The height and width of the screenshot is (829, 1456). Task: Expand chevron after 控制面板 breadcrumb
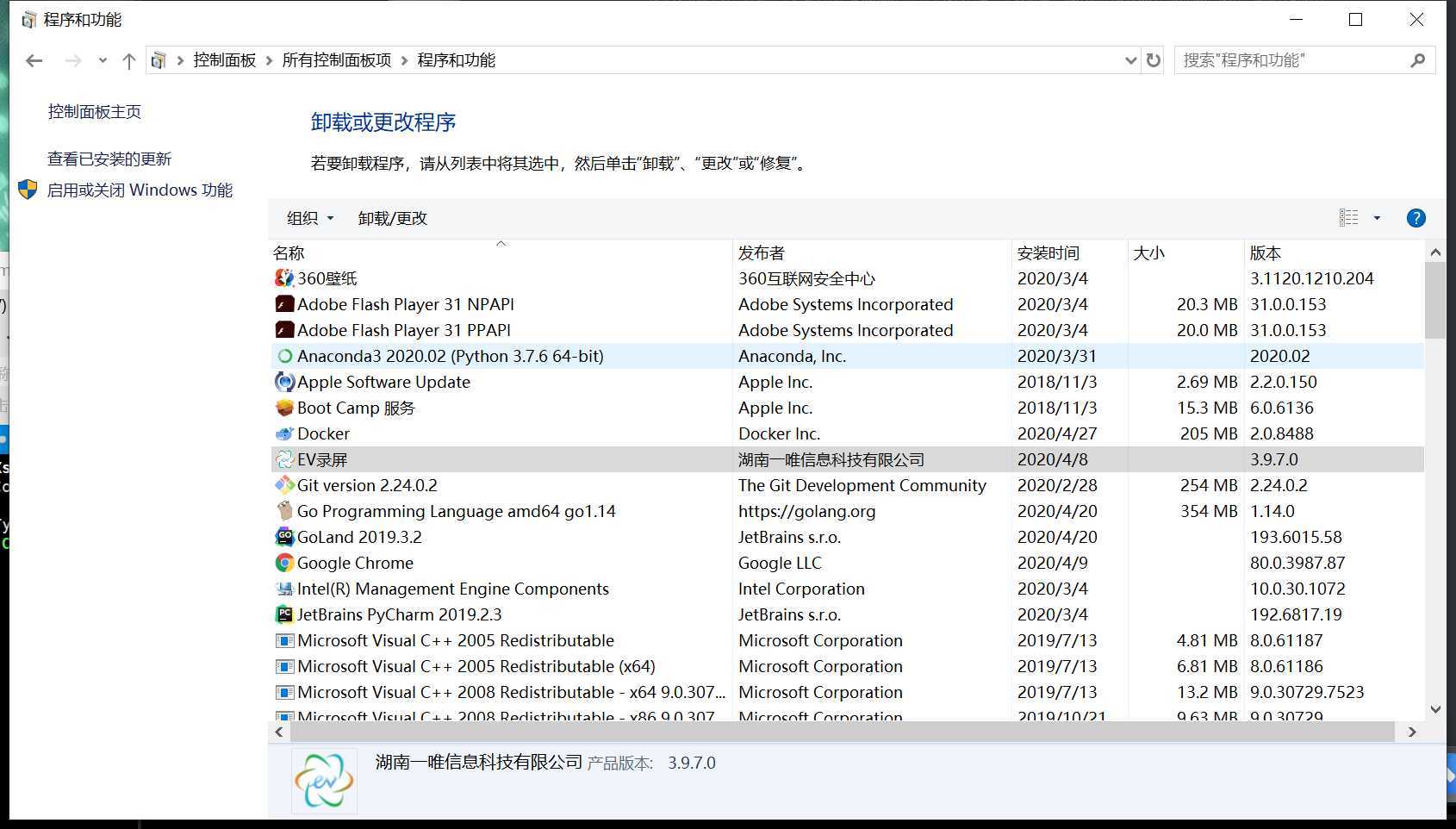(x=270, y=60)
